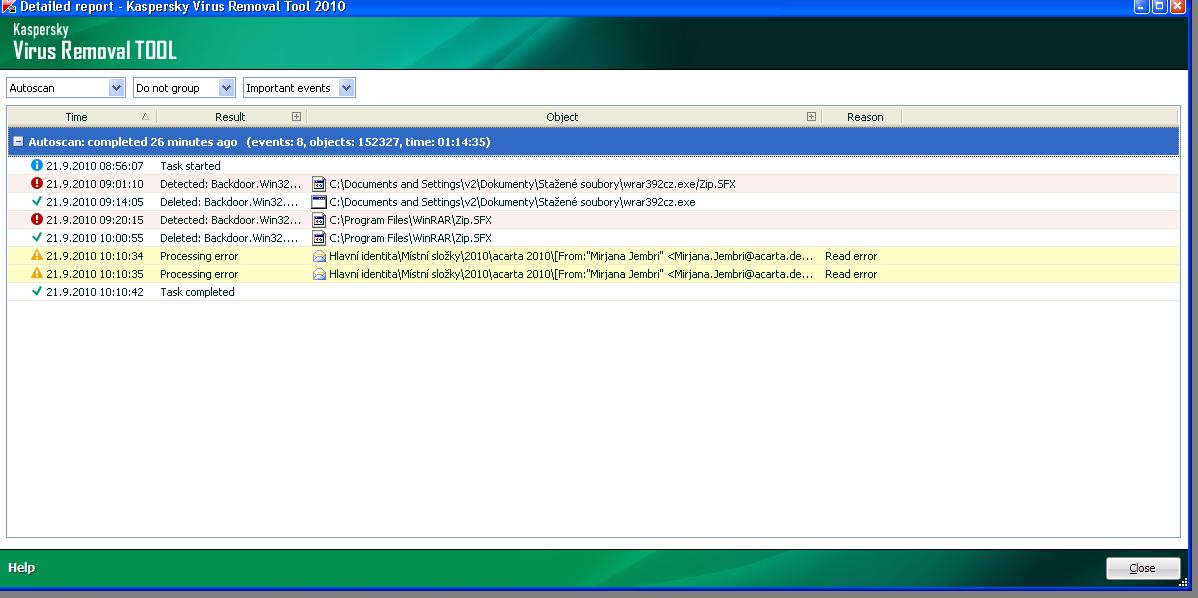Select the Task completed text
This screenshot has height=598, width=1198.
coord(197,292)
